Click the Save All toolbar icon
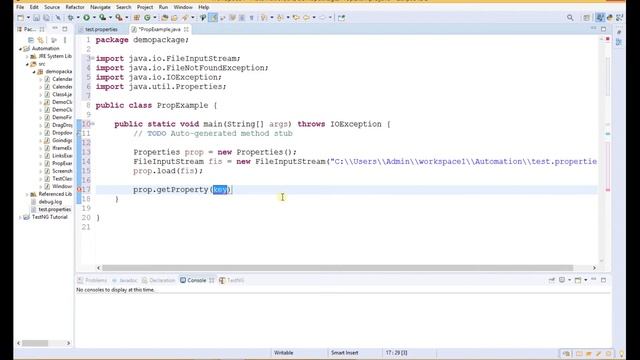The height and width of the screenshot is (360, 640). (x=46, y=18)
